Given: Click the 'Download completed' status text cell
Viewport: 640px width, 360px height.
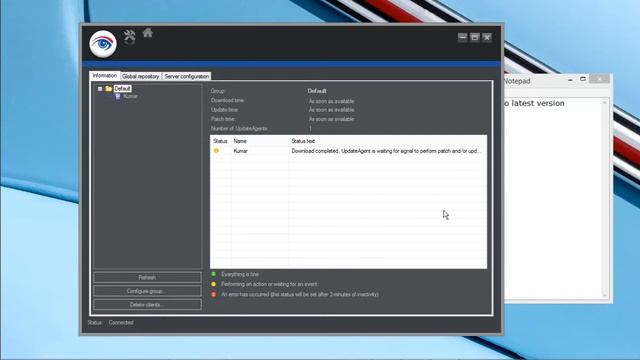Looking at the screenshot, I should pos(386,151).
